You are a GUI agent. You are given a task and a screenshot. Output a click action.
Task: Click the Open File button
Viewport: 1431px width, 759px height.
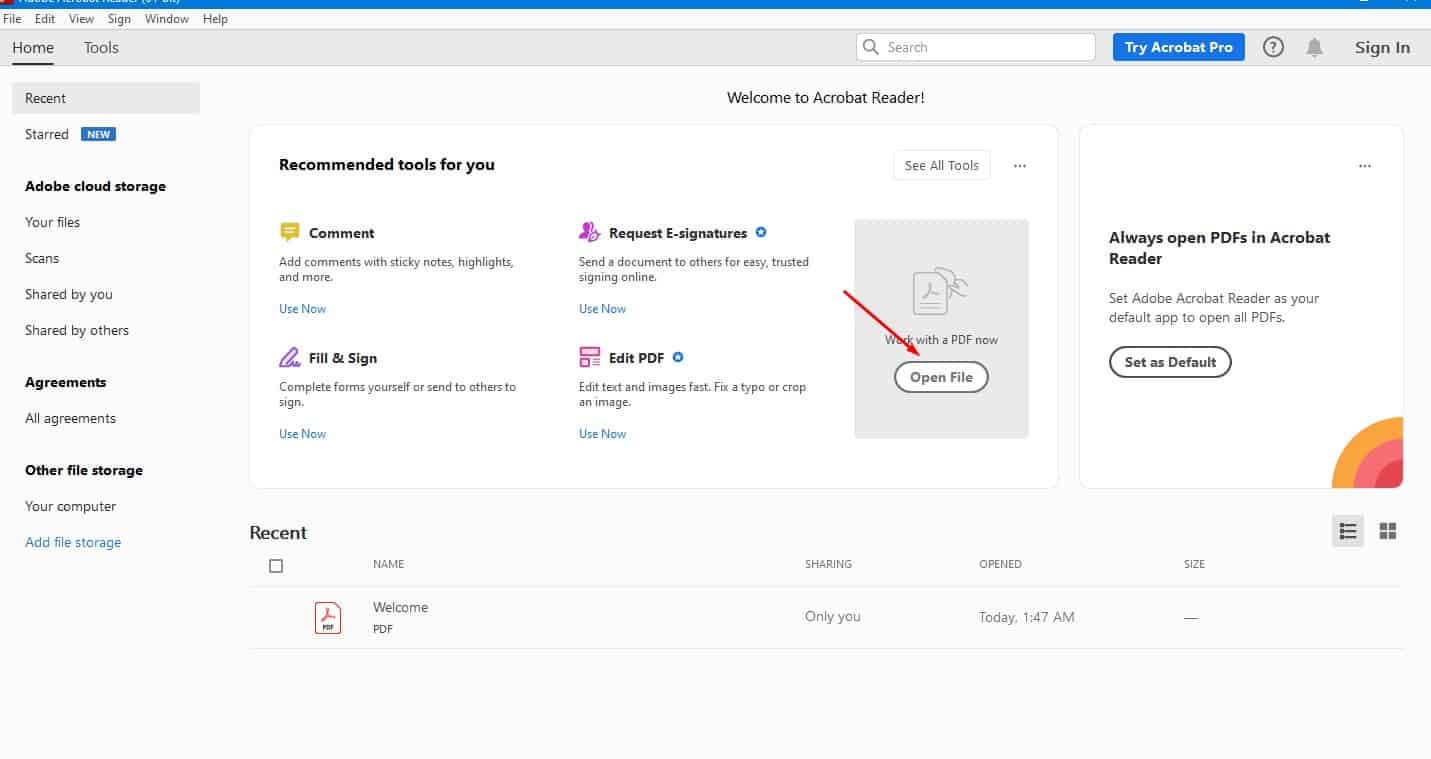point(941,377)
